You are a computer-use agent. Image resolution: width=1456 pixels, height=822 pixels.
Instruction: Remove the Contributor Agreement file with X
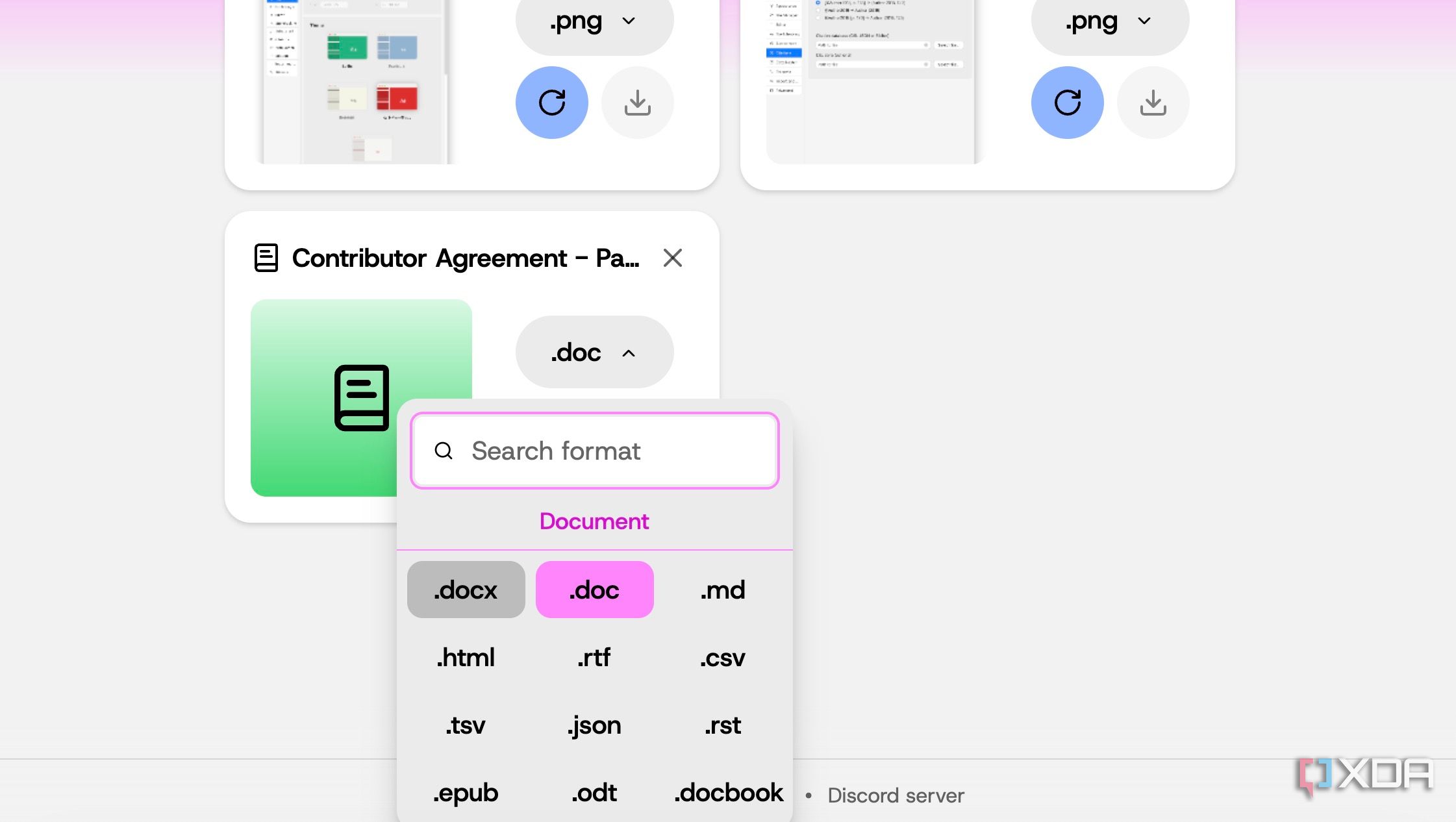[672, 258]
